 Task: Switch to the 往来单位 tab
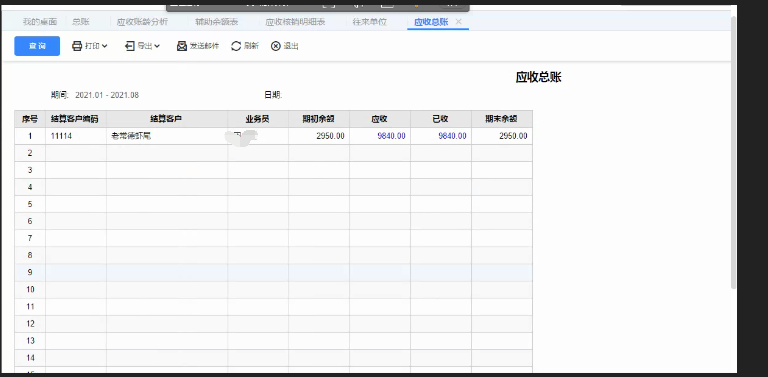[370, 22]
